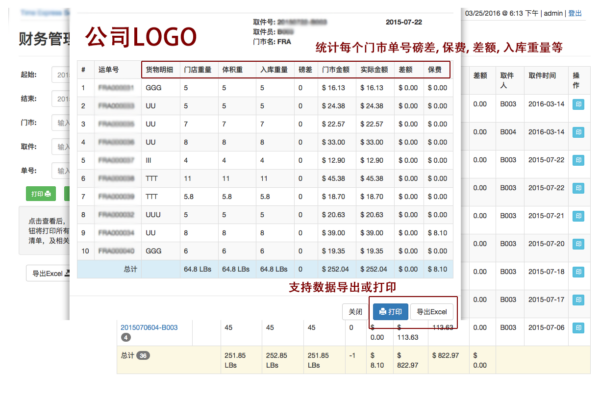Click the 门市 store input field
The image size is (600, 401).
(x=60, y=123)
